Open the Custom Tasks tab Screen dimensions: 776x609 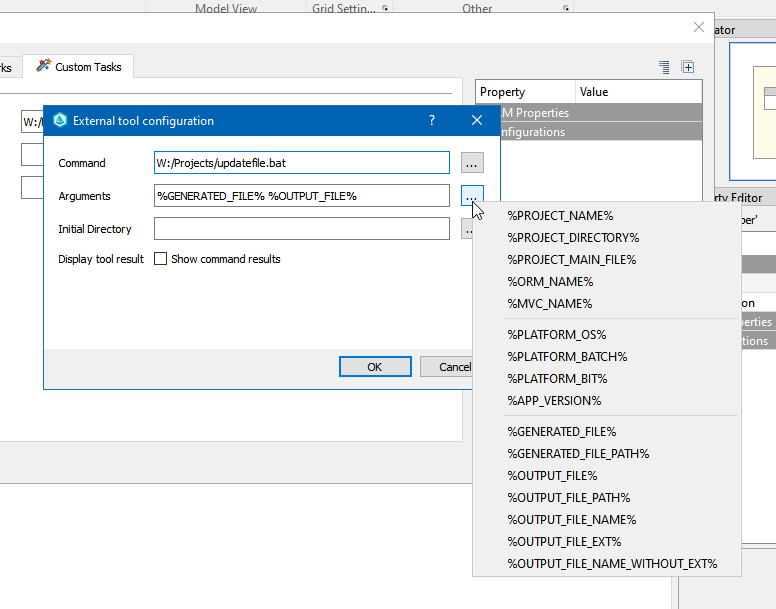coord(78,67)
